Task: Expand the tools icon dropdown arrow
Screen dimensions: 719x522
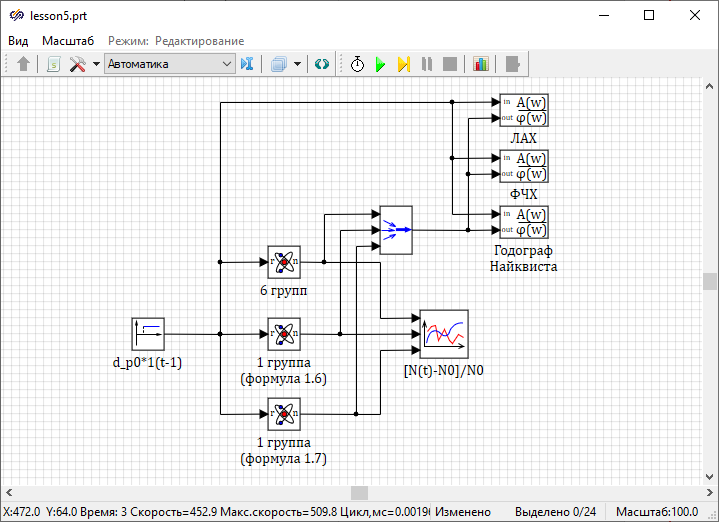Action: tap(96, 64)
